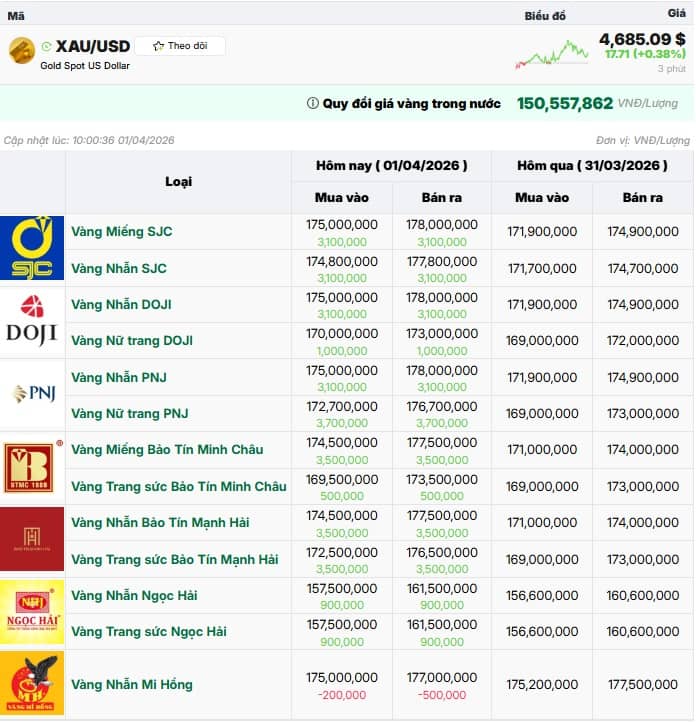696x724 pixels.
Task: Click today's 174,800,000 buy price for Vàng Nhẫn SJC
Action: pyautogui.click(x=342, y=261)
